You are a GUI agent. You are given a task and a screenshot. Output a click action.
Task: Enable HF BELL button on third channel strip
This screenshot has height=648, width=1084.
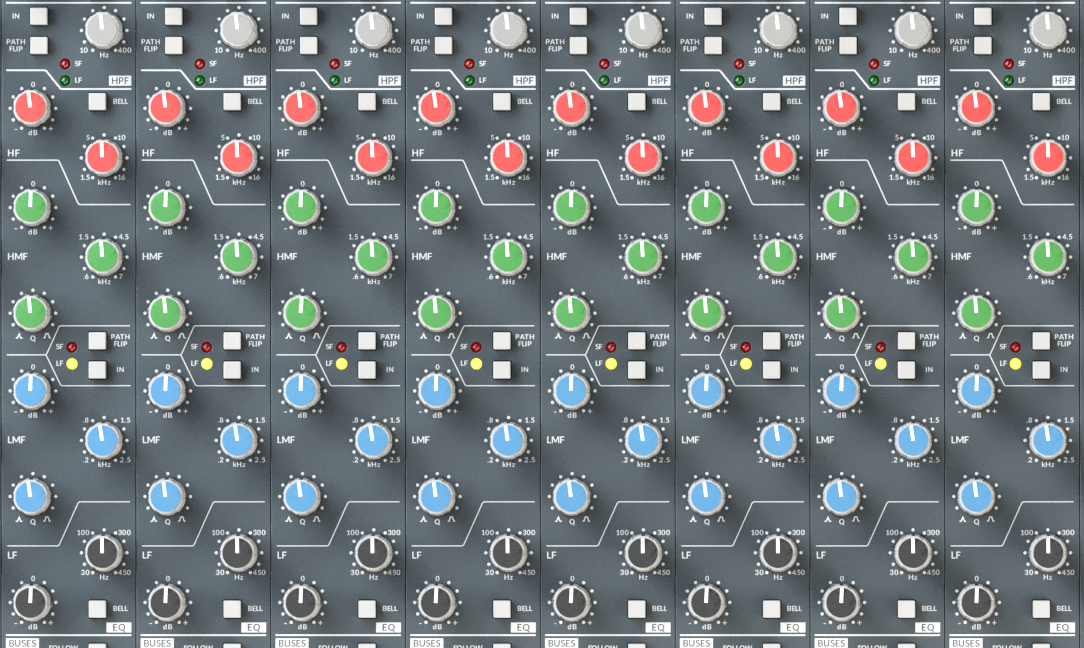[x=367, y=101]
